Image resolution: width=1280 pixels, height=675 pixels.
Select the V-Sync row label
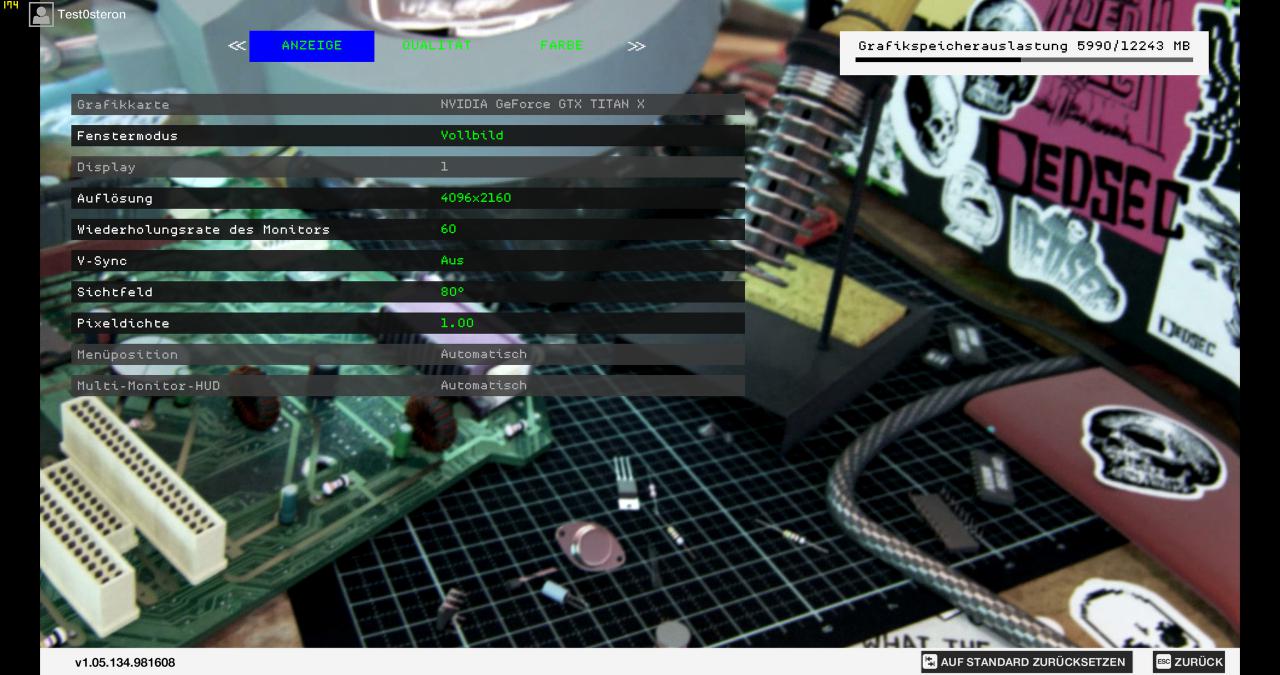point(102,260)
